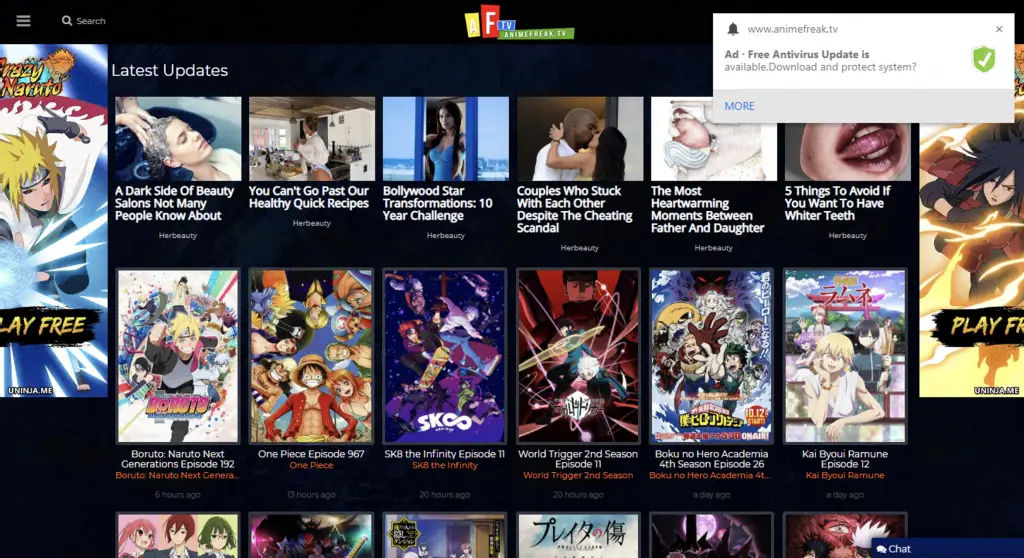Click the search magnifier icon
Image resolution: width=1024 pixels, height=558 pixels.
point(67,21)
